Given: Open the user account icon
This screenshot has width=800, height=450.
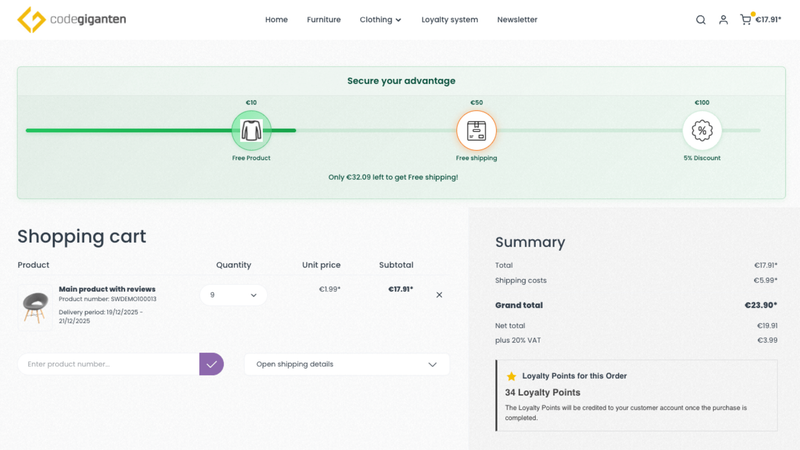Looking at the screenshot, I should 723,20.
